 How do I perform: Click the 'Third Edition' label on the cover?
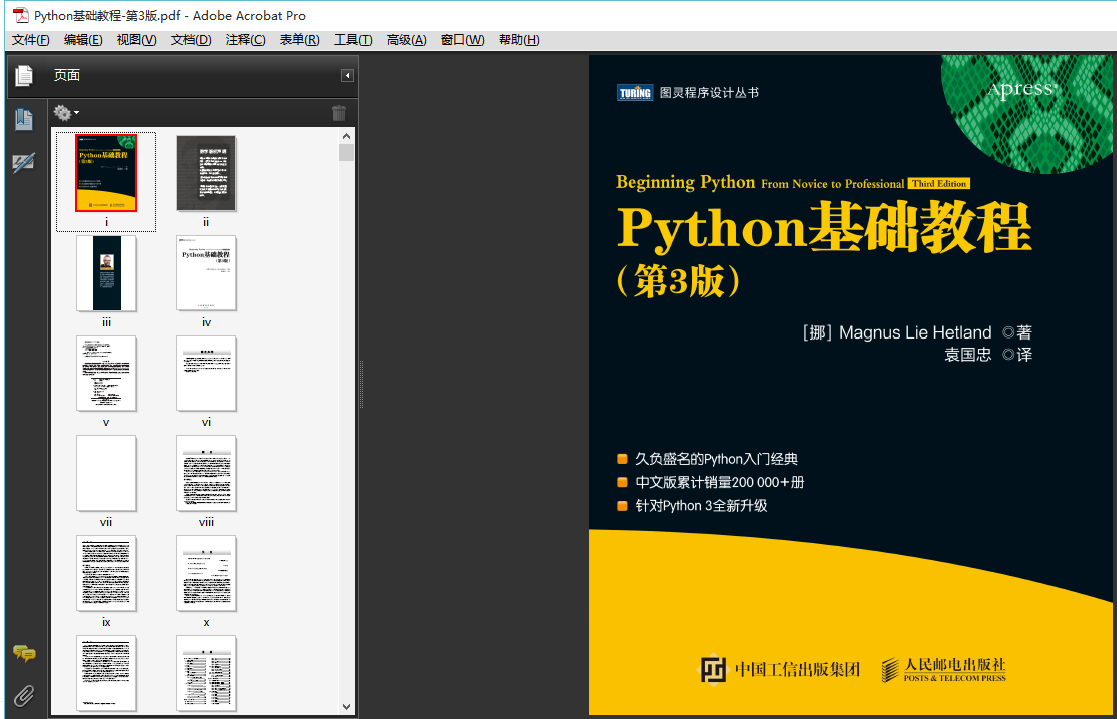(x=939, y=184)
